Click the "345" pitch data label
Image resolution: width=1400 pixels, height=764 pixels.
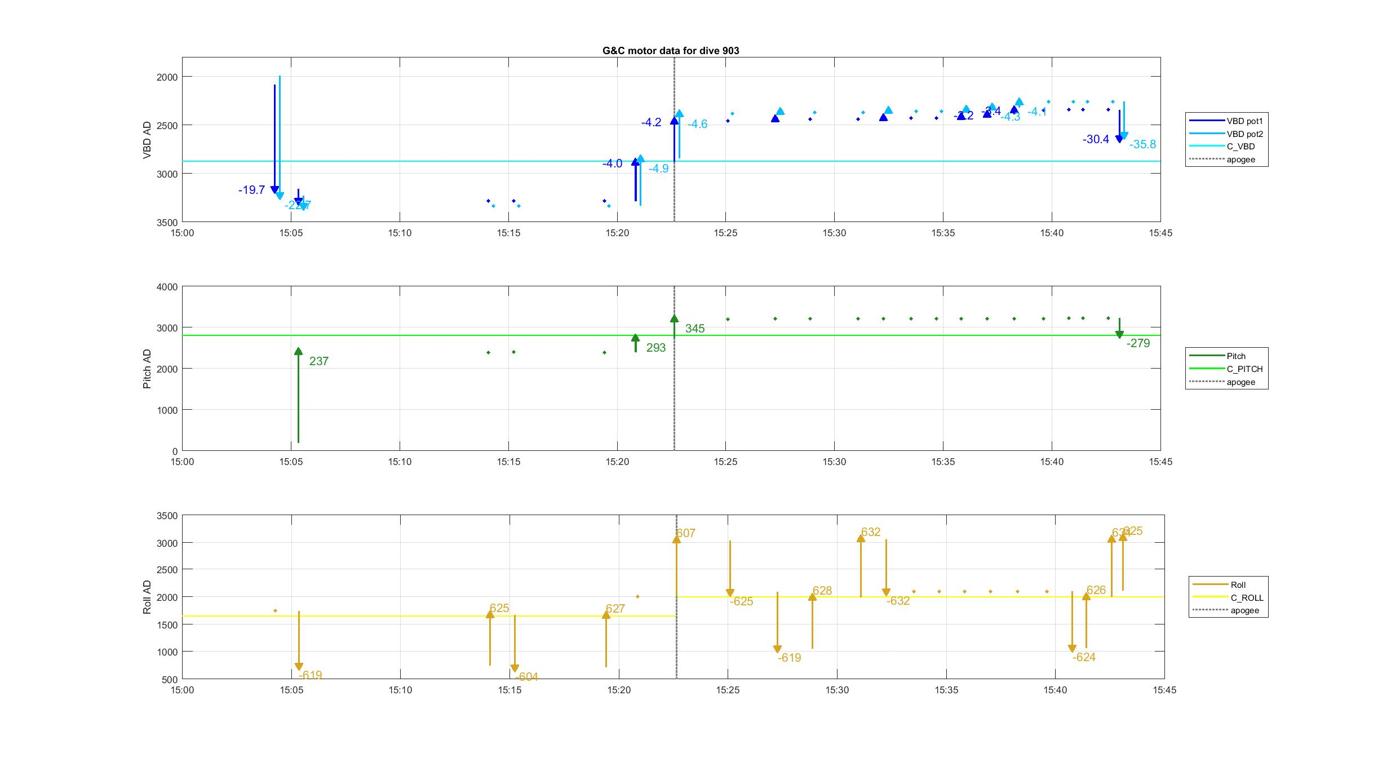pyautogui.click(x=695, y=329)
